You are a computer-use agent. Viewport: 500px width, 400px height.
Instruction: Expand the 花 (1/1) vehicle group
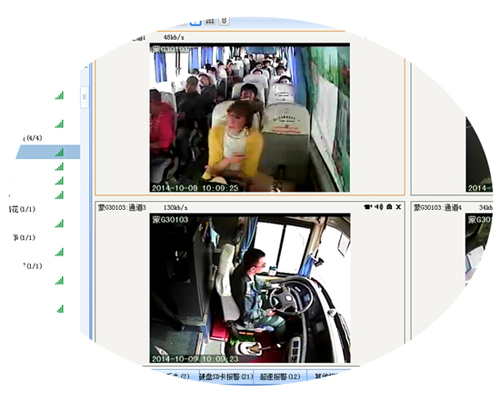click(22, 209)
